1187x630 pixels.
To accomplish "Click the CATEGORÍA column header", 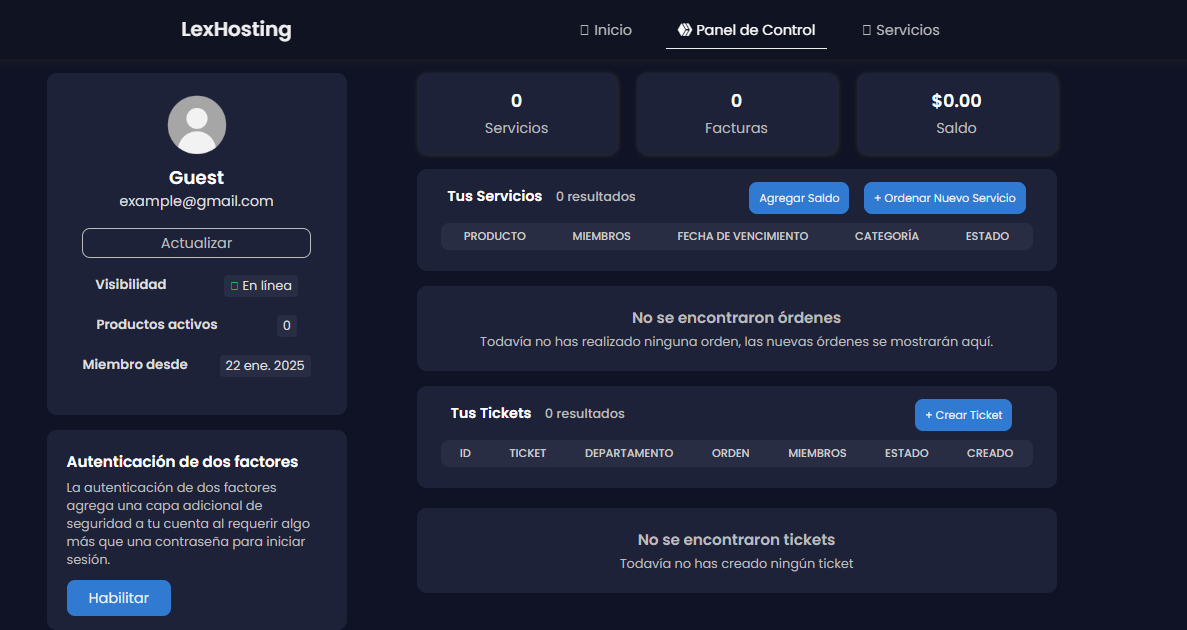I will [886, 236].
